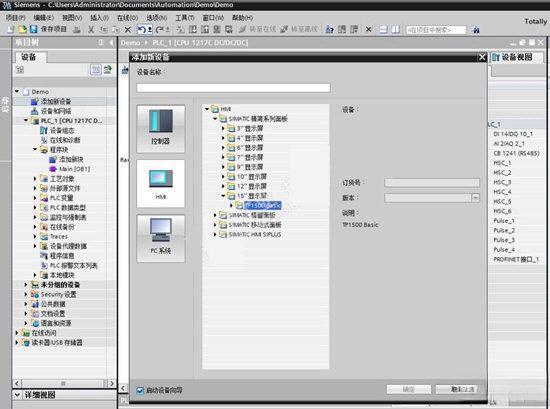Click the 取消 cancel button
Screen dimensions: 550x409
pyautogui.click(x=457, y=389)
